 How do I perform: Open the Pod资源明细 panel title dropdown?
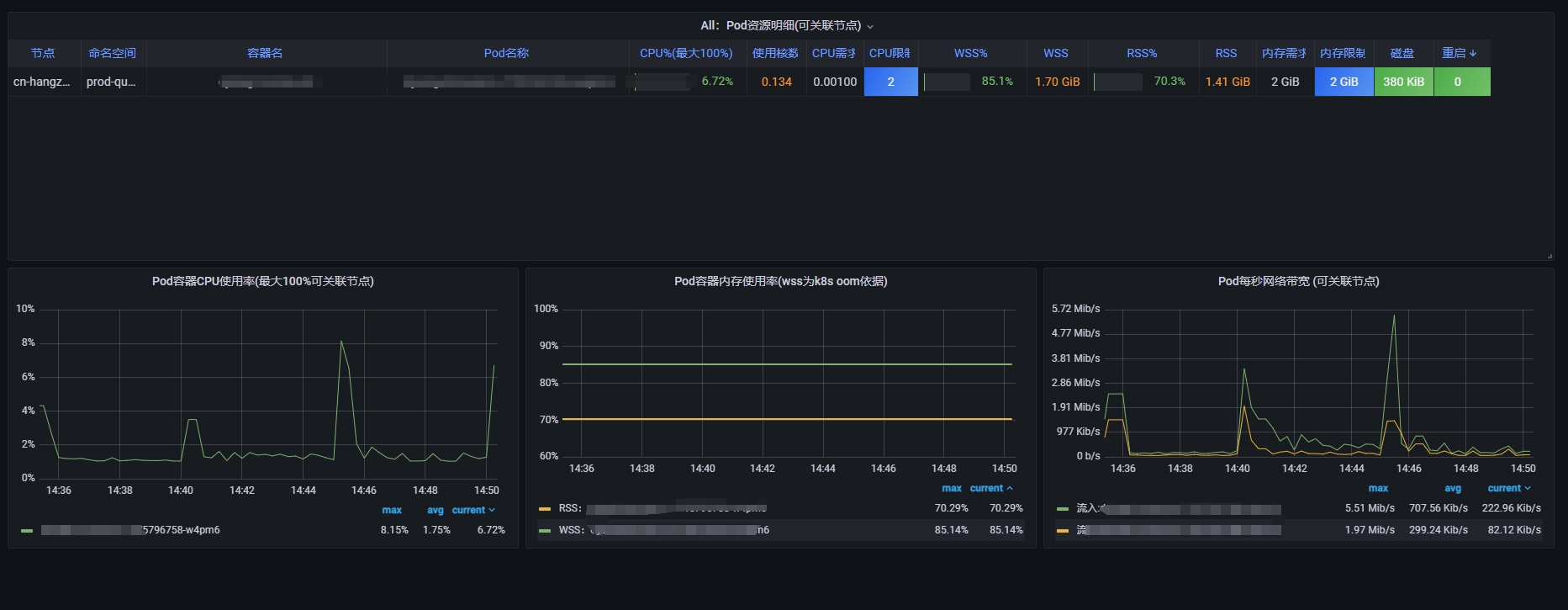(787, 26)
